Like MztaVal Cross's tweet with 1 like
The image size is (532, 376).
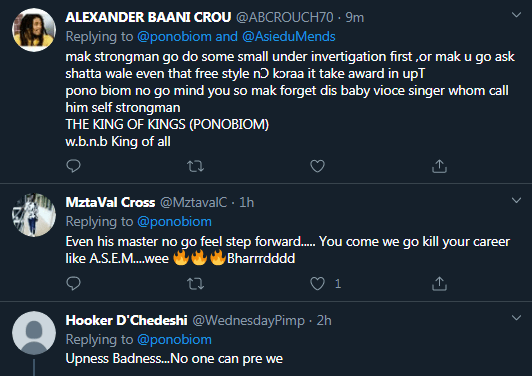click(317, 283)
